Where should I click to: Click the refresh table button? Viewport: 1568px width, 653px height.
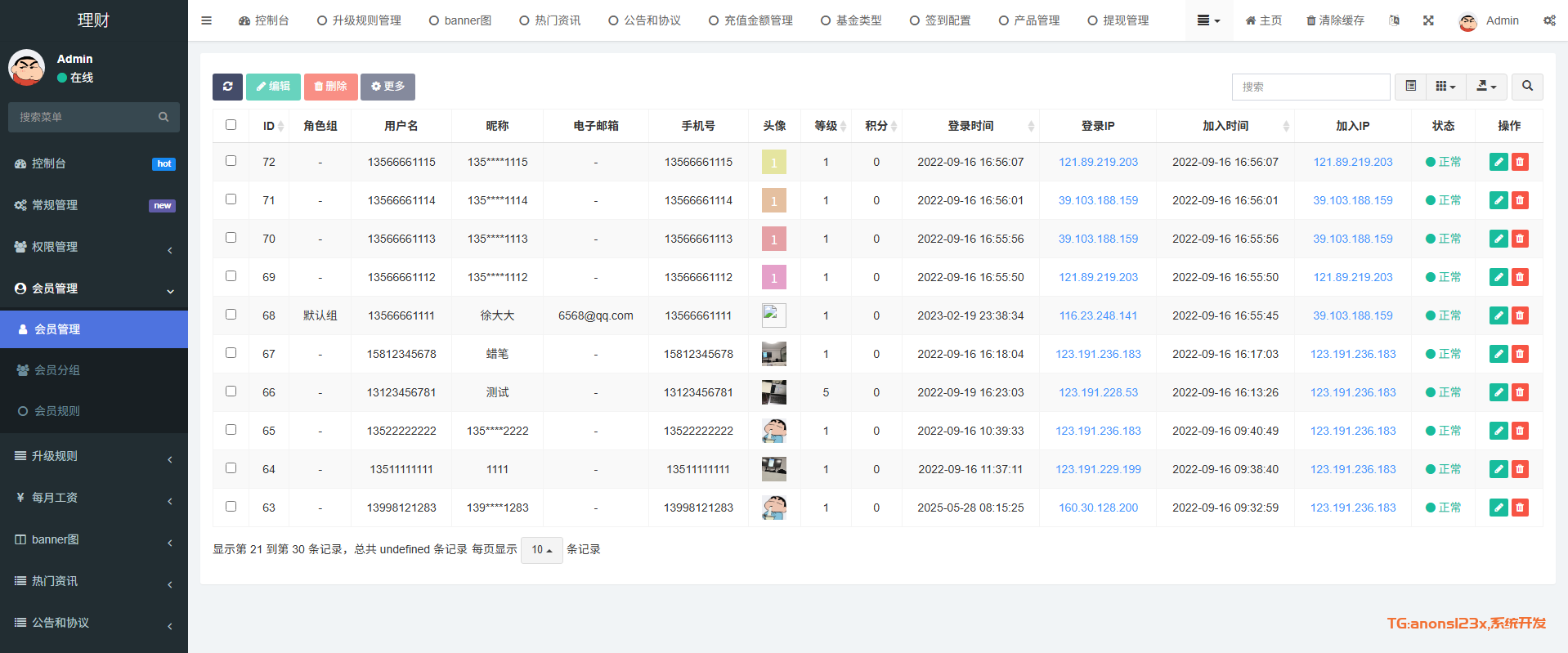227,87
